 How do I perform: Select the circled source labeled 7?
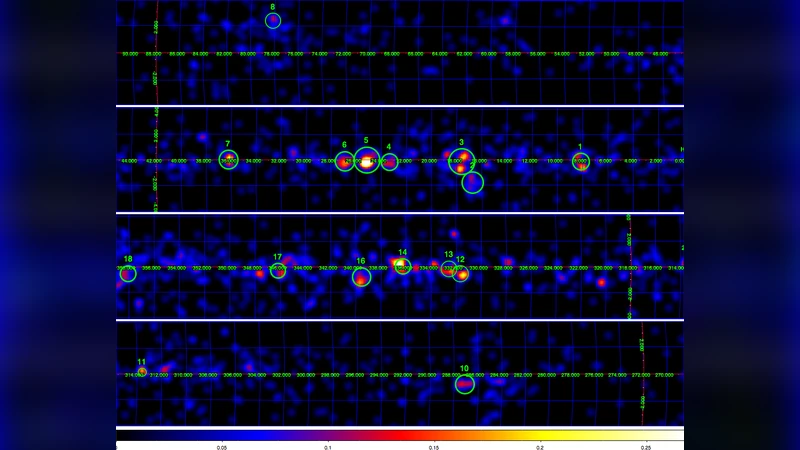click(229, 160)
